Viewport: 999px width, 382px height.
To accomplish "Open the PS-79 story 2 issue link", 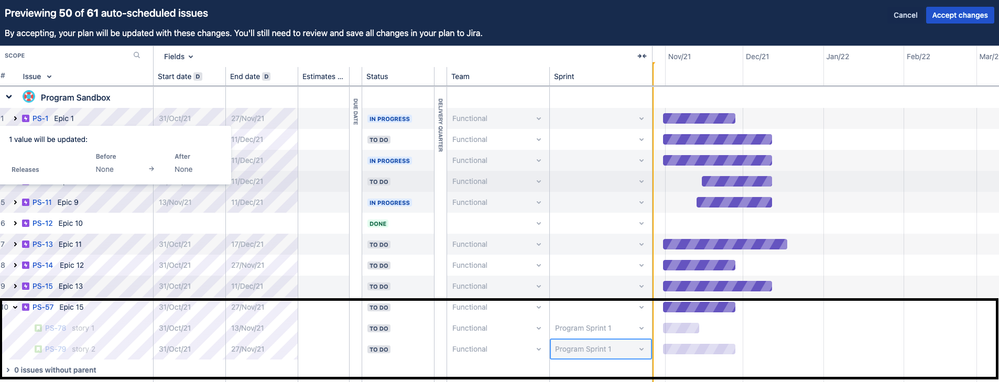I will [55, 350].
